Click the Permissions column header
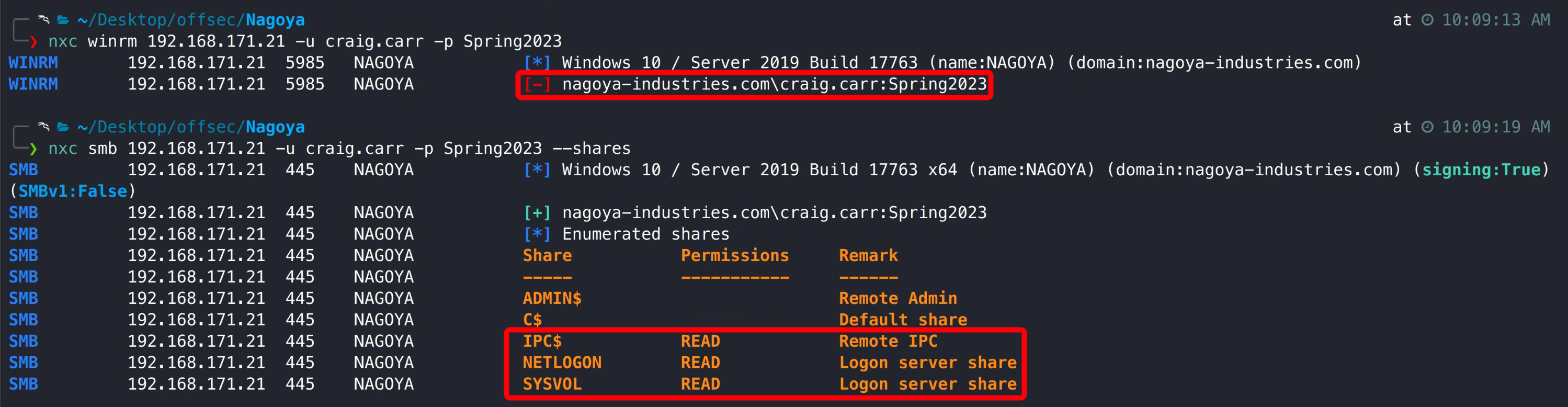Screen dimensions: 1568x407 point(734,255)
